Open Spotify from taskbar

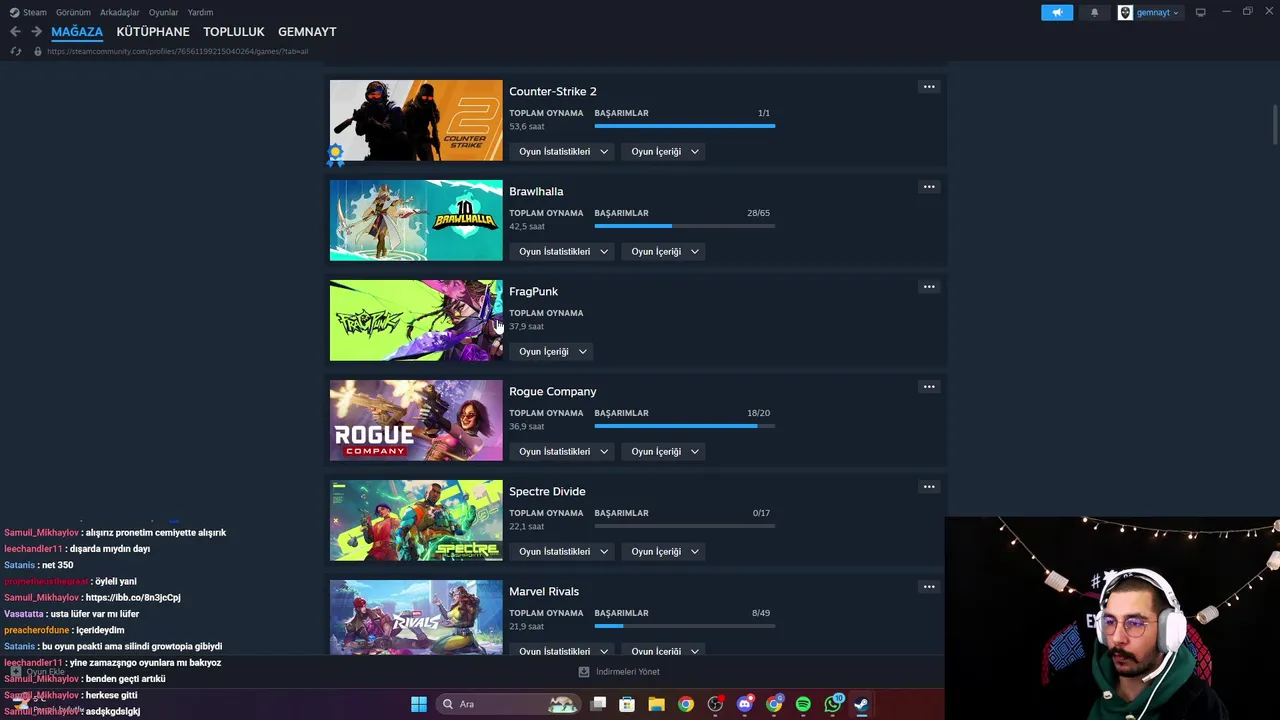click(803, 704)
